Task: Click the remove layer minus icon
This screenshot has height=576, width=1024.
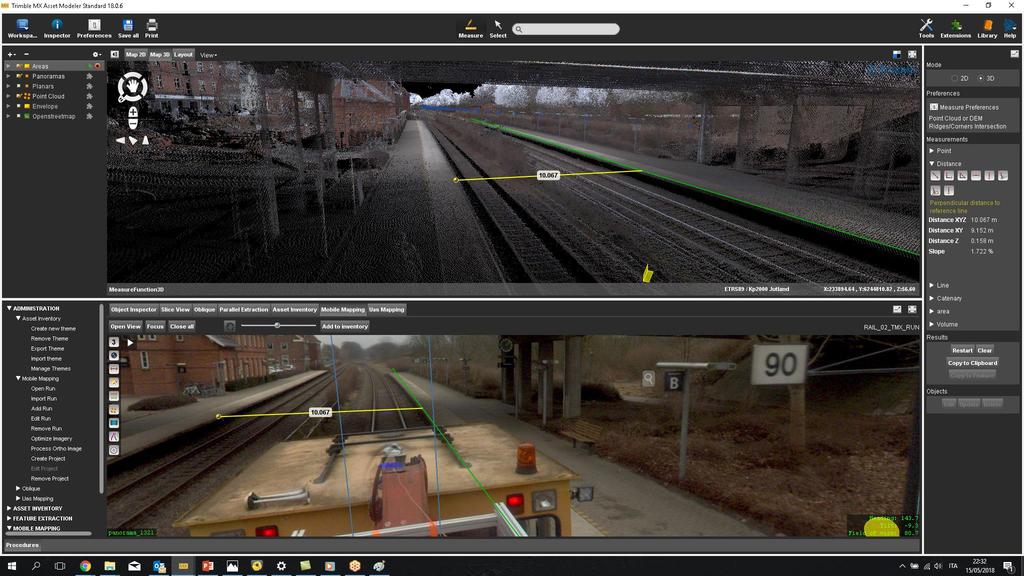Action: 26,54
